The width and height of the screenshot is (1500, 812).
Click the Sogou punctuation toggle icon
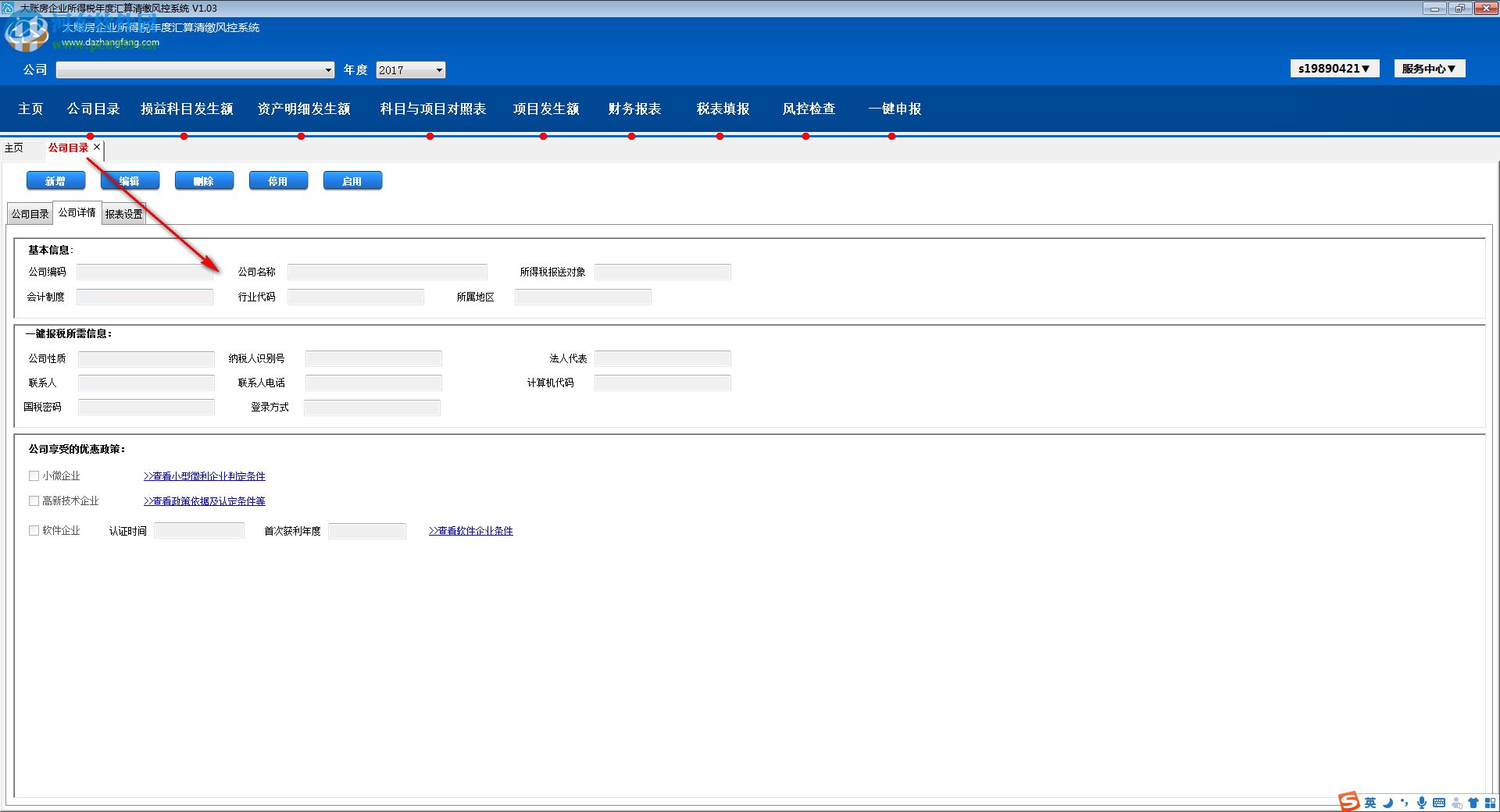(1405, 803)
